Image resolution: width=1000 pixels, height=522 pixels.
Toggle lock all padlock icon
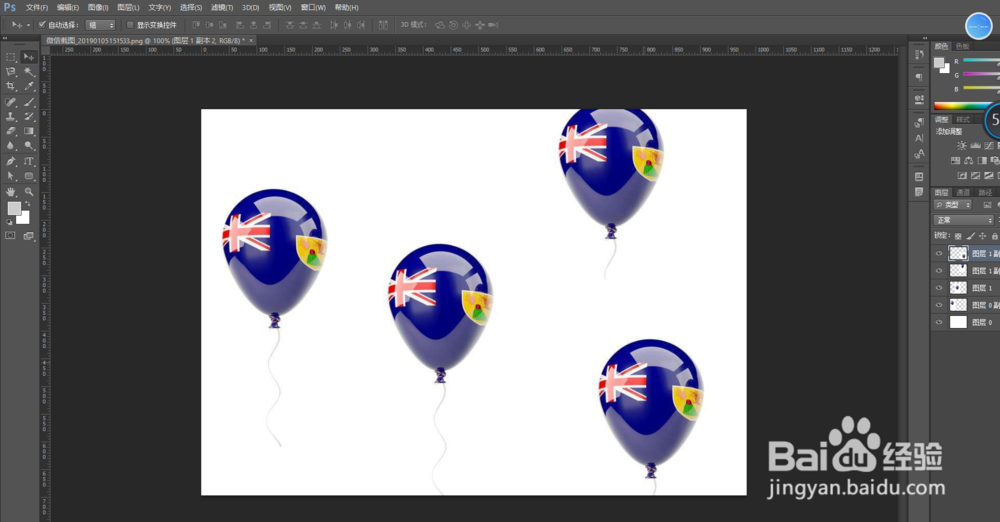(x=994, y=236)
